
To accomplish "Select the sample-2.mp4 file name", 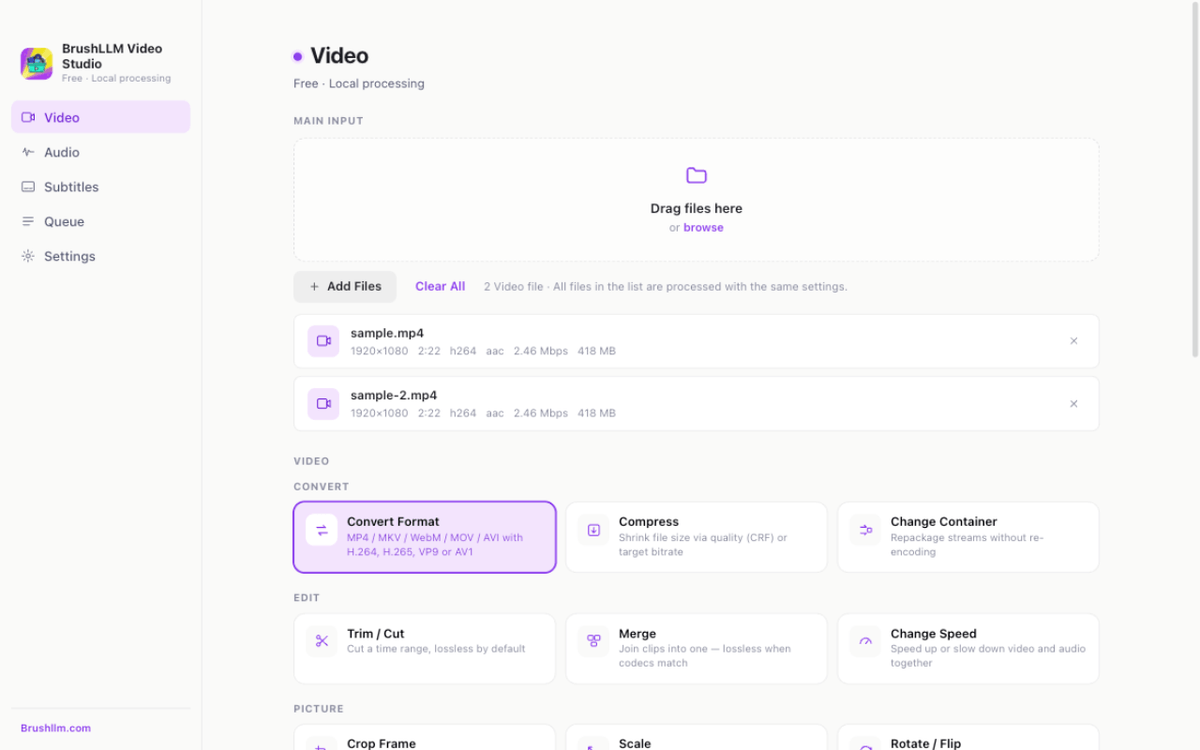I will 394,395.
